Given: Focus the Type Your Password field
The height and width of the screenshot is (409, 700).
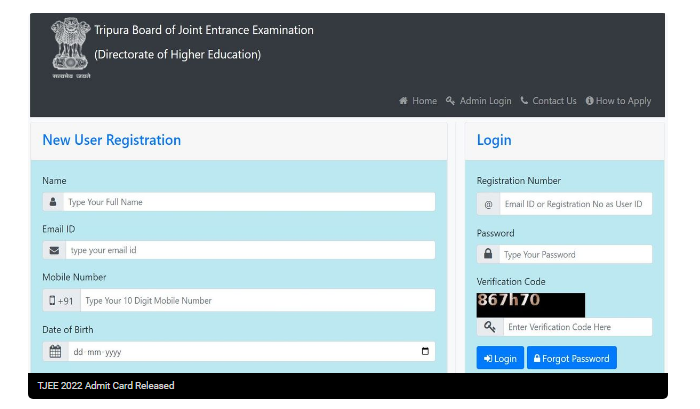Looking at the screenshot, I should click(575, 254).
